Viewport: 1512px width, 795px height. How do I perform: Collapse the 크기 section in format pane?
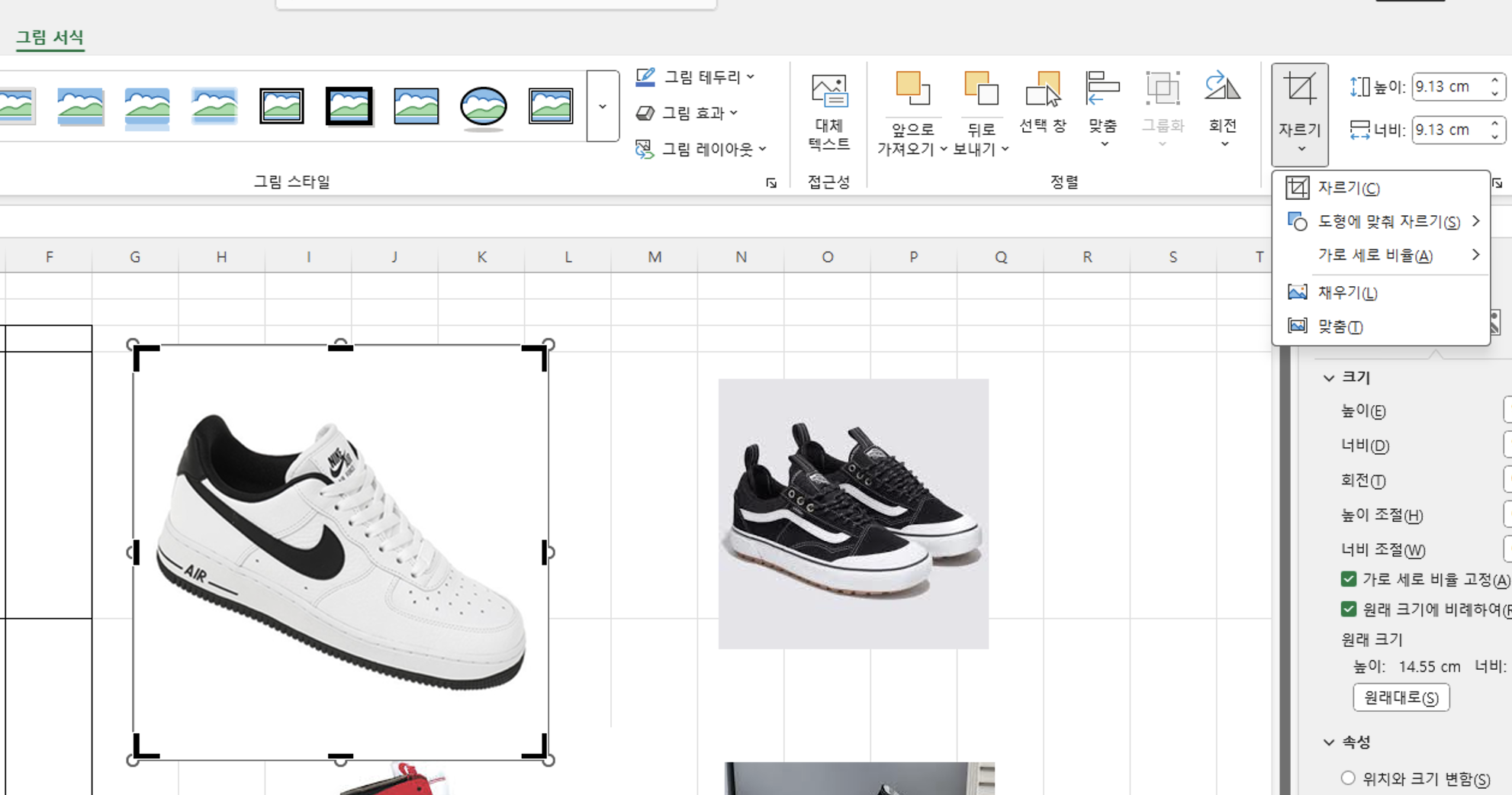[x=1330, y=378]
